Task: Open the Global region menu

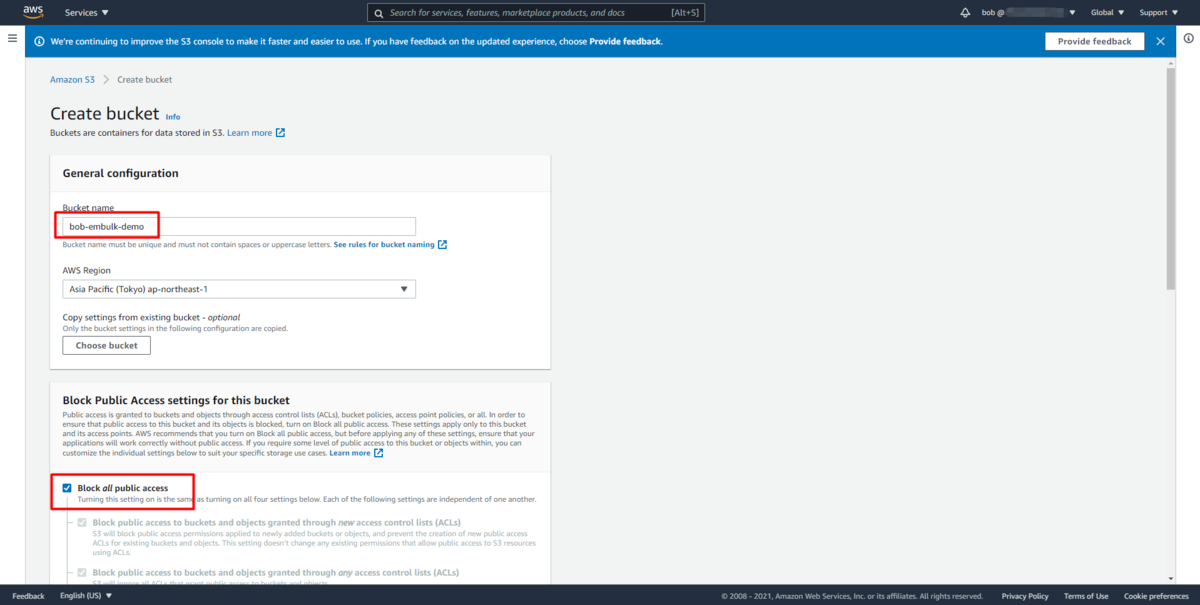Action: click(x=1107, y=13)
